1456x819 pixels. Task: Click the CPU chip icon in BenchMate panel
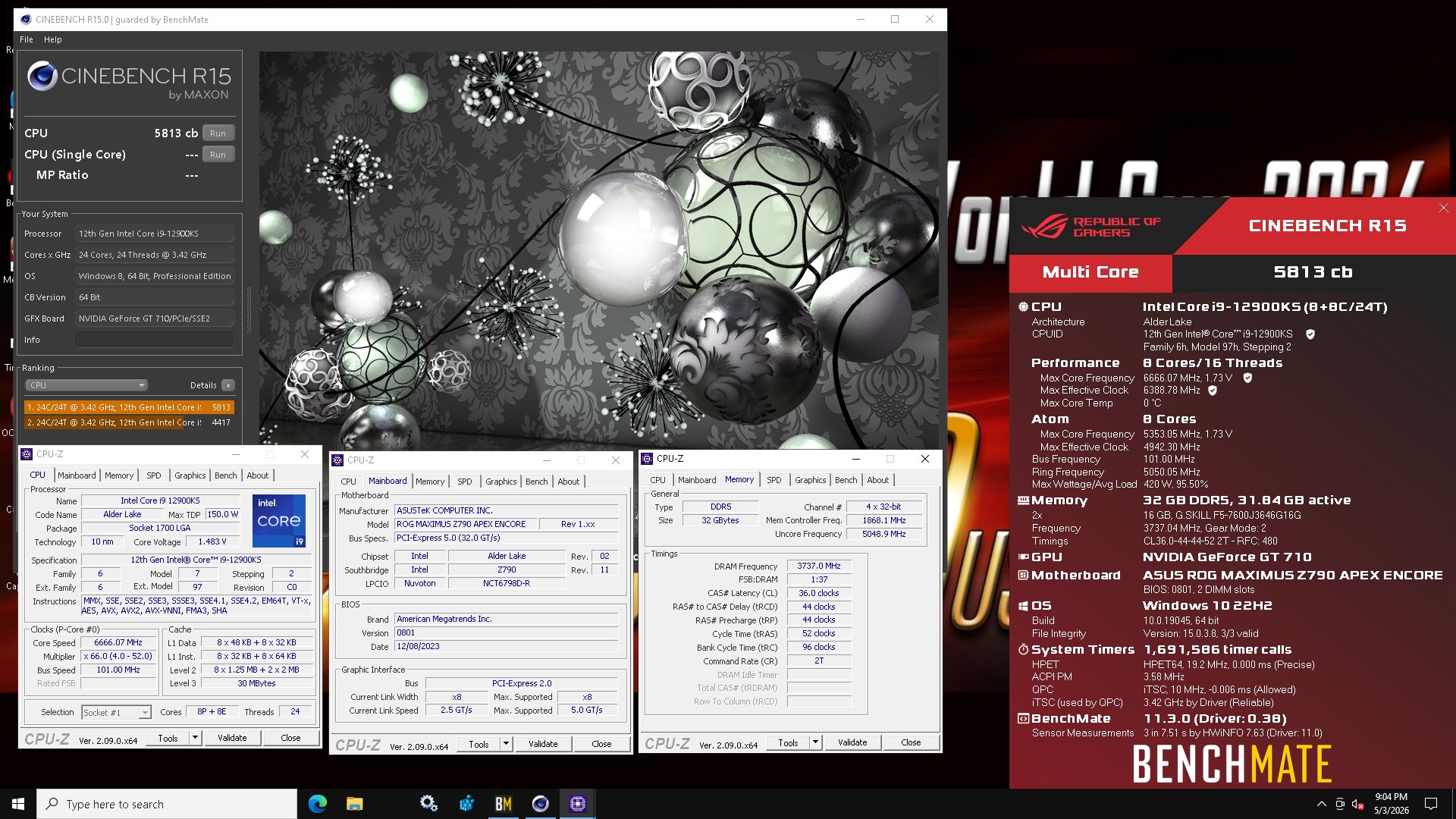point(1023,307)
